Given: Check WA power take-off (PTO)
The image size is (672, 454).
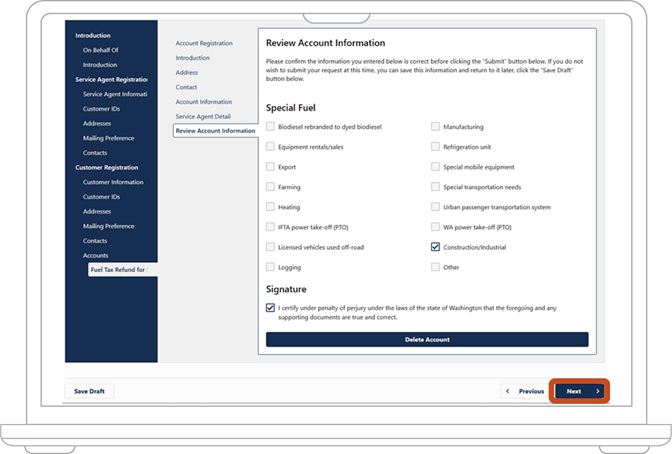Looking at the screenshot, I should tap(435, 227).
